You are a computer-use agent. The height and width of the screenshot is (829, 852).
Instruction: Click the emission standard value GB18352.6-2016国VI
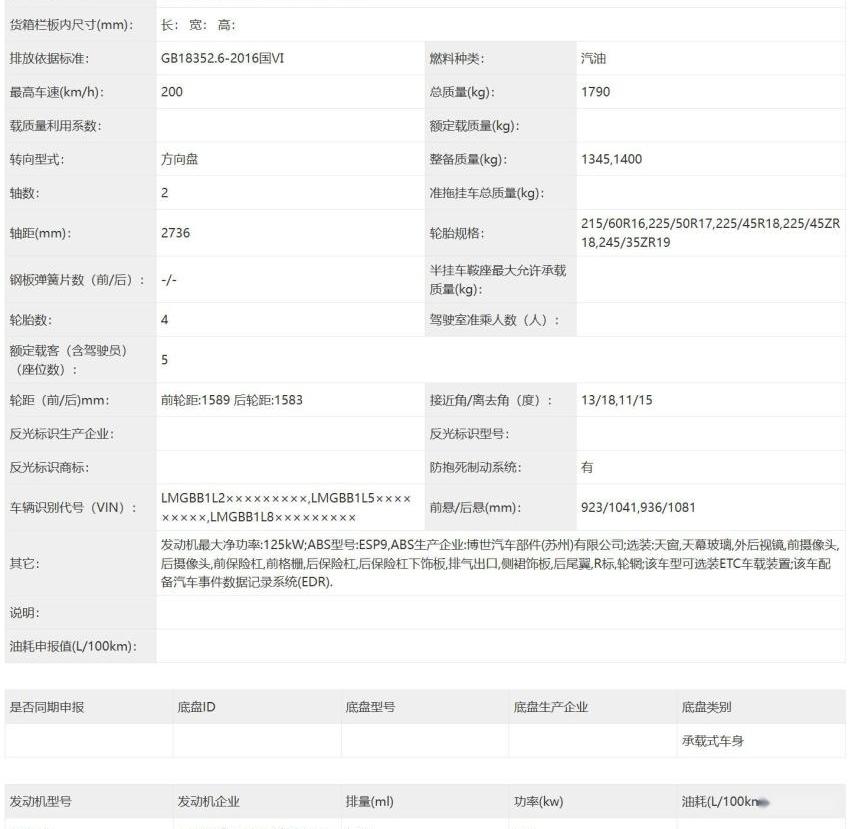pyautogui.click(x=222, y=58)
